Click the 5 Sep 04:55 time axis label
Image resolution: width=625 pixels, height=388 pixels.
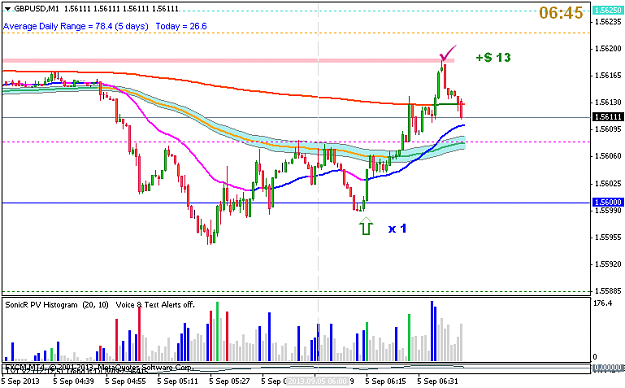tap(126, 381)
